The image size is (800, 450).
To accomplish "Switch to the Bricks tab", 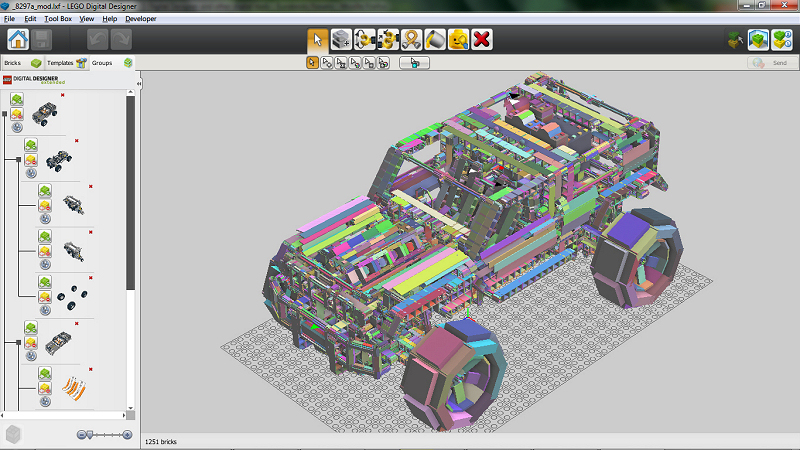I will [x=22, y=63].
